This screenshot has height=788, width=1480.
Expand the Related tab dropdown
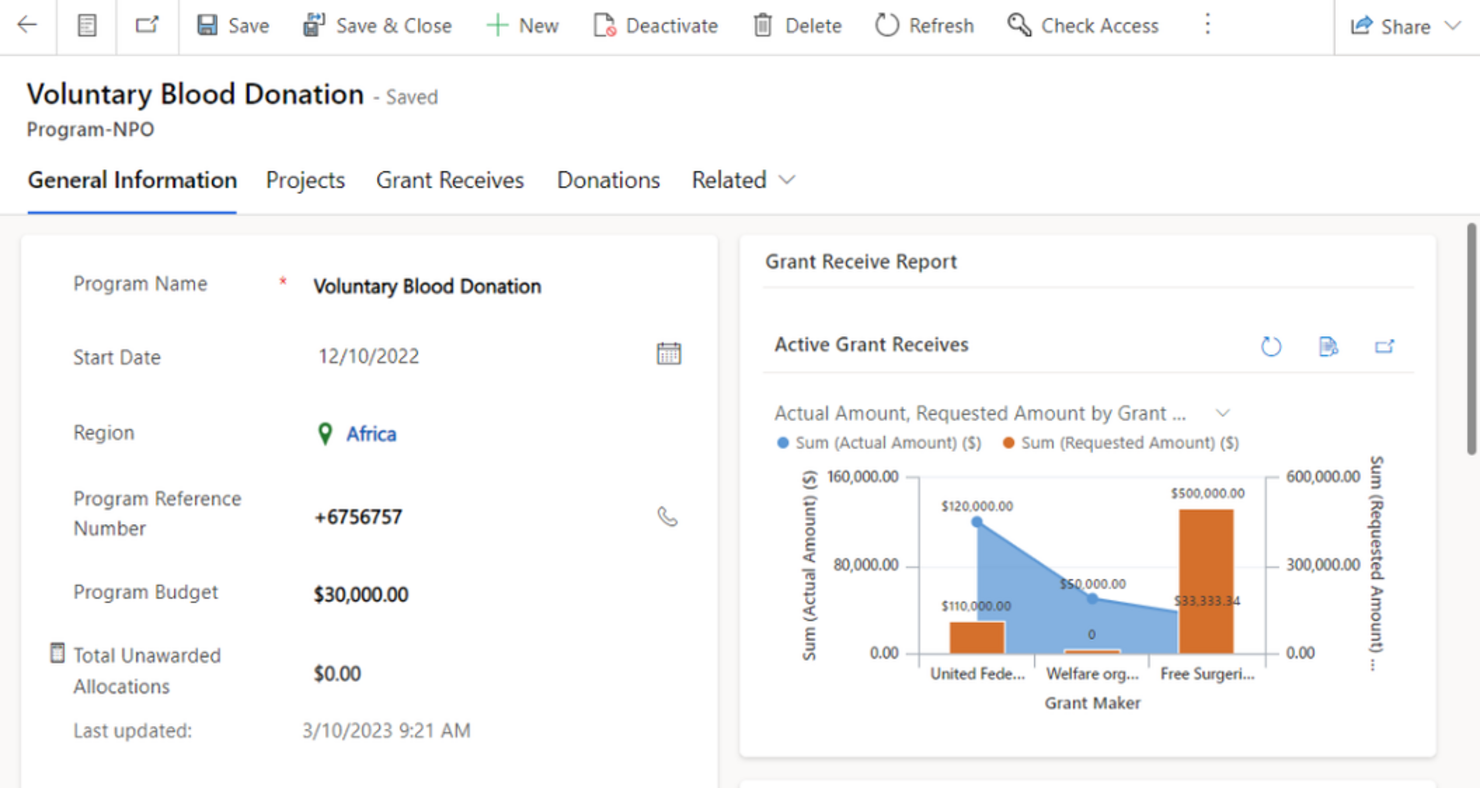pyautogui.click(x=787, y=180)
